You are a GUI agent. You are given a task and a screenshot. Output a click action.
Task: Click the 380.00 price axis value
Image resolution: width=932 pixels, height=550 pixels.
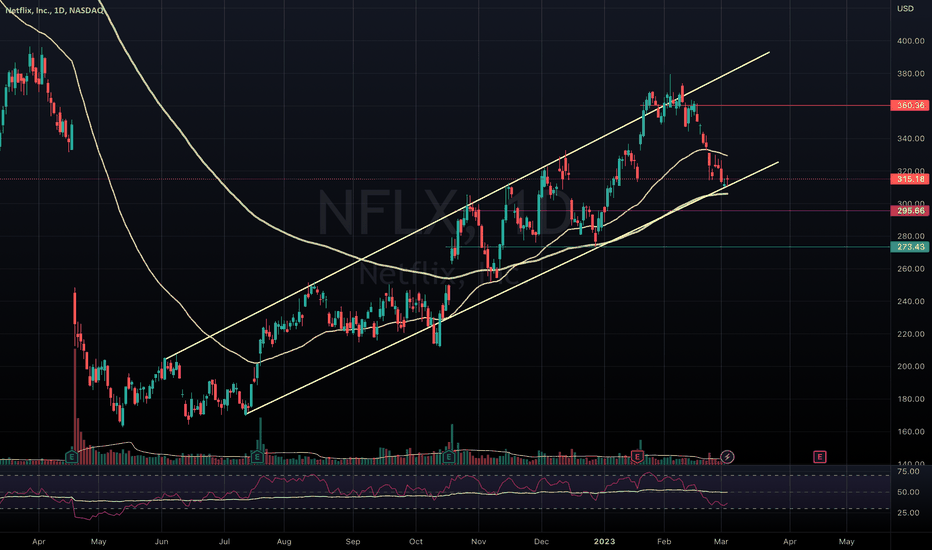tap(911, 74)
